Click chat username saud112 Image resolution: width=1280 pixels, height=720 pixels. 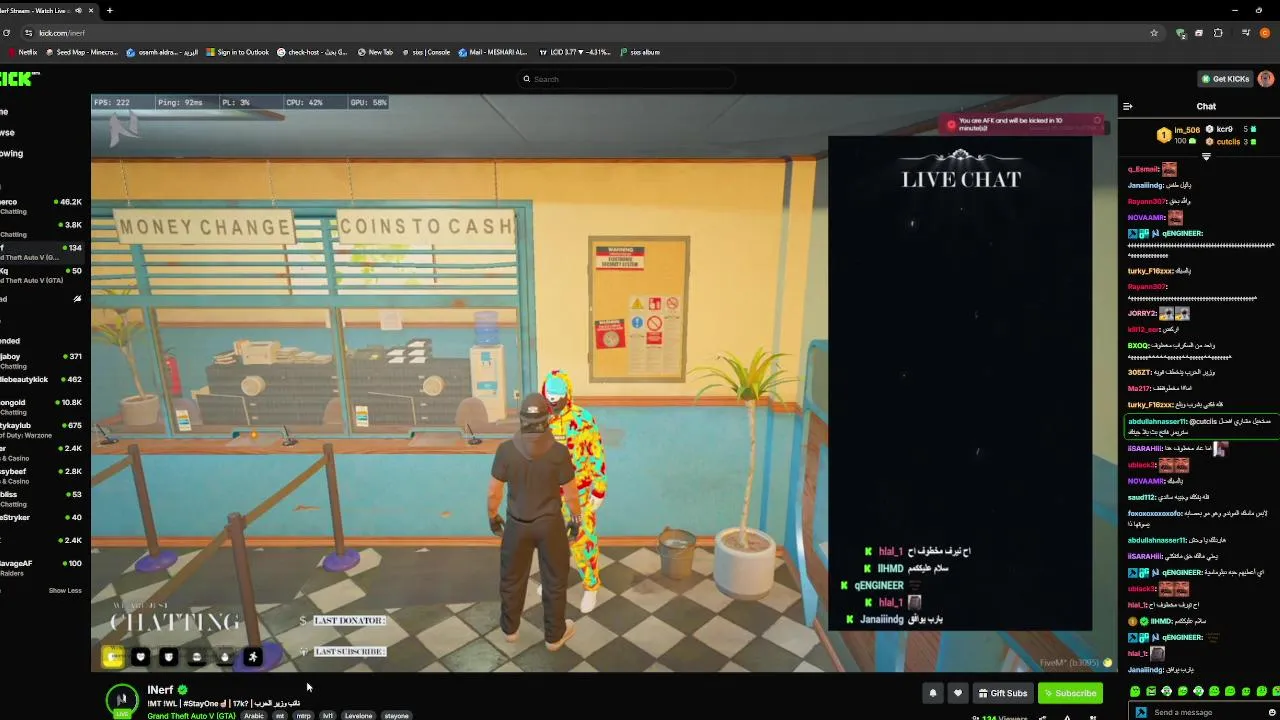coord(1141,497)
